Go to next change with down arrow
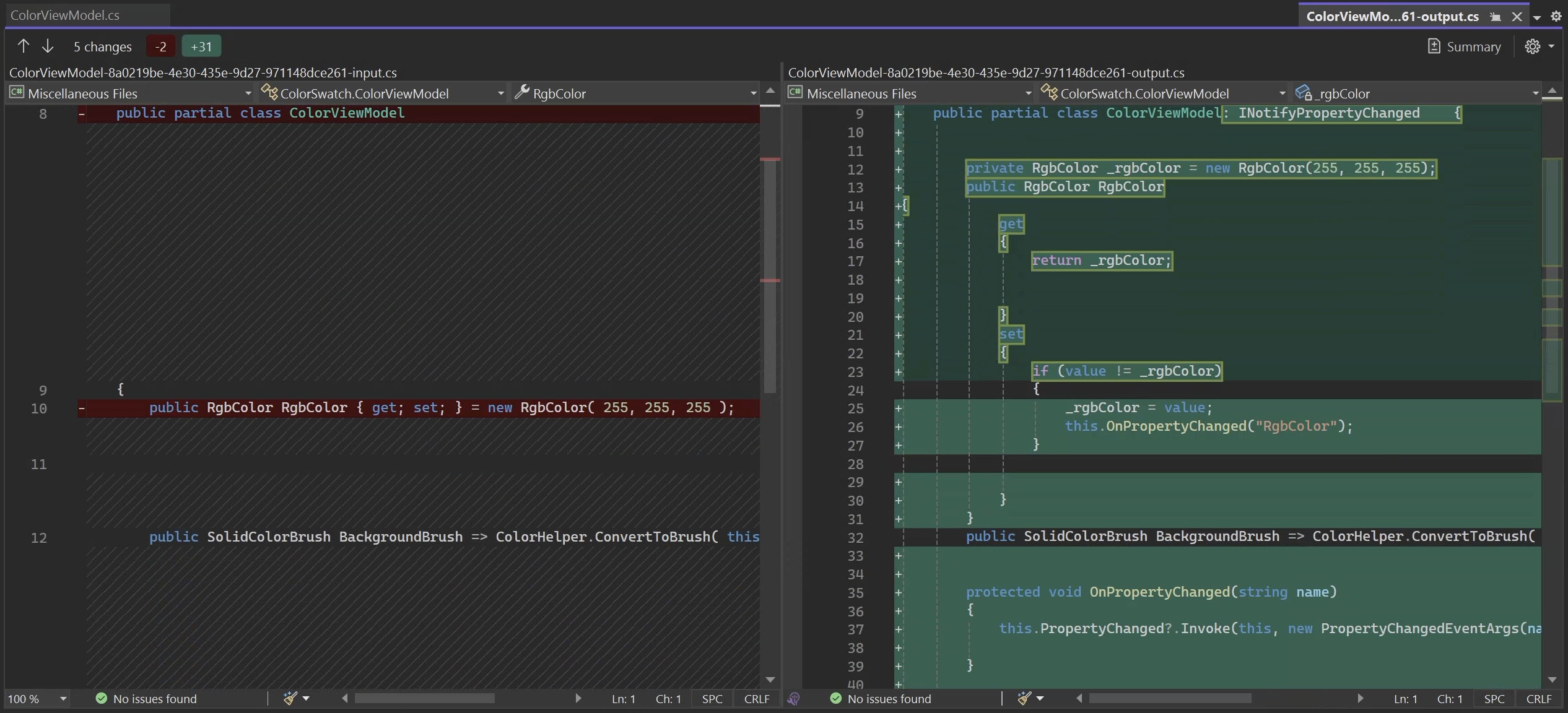 [x=48, y=46]
